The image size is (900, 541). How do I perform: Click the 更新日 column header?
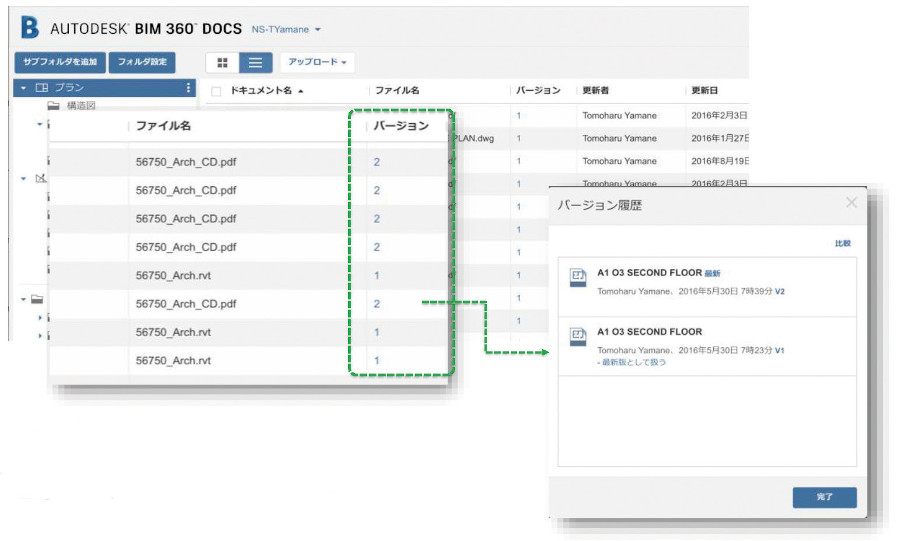[704, 90]
